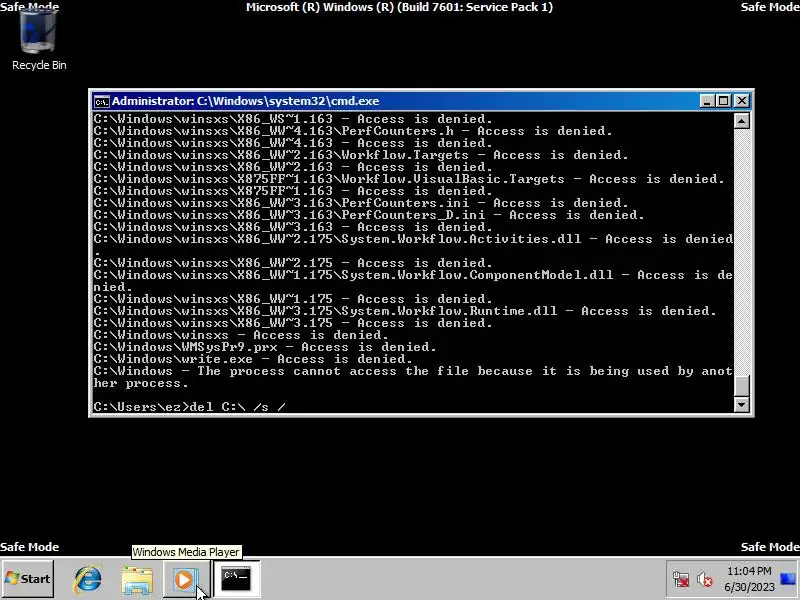This screenshot has width=800, height=600.
Task: Click the scrollbar track above the thumb
Action: pos(741,252)
